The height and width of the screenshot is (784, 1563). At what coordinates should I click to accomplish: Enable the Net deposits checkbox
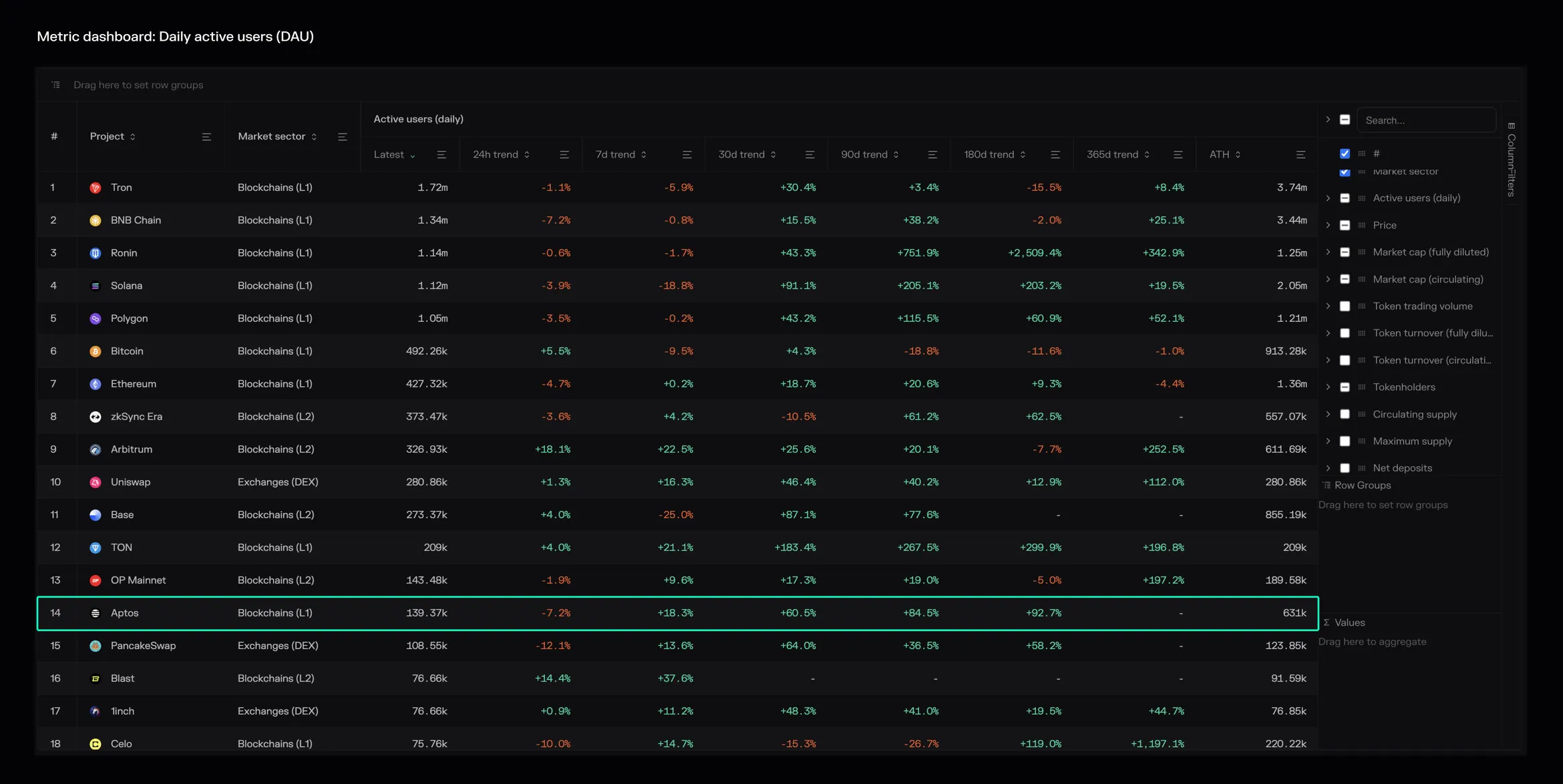click(1345, 468)
